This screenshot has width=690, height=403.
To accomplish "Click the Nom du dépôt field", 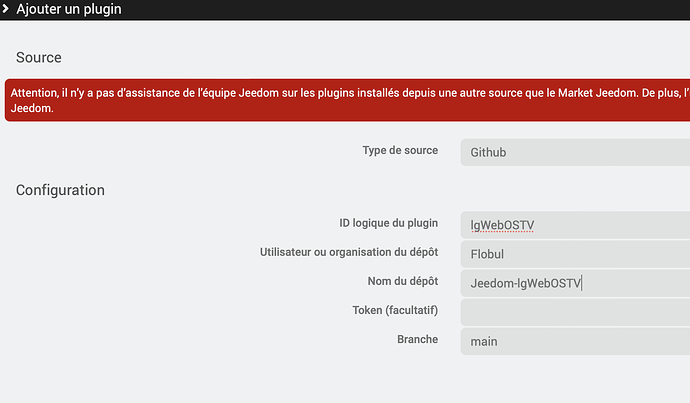I will 575,283.
